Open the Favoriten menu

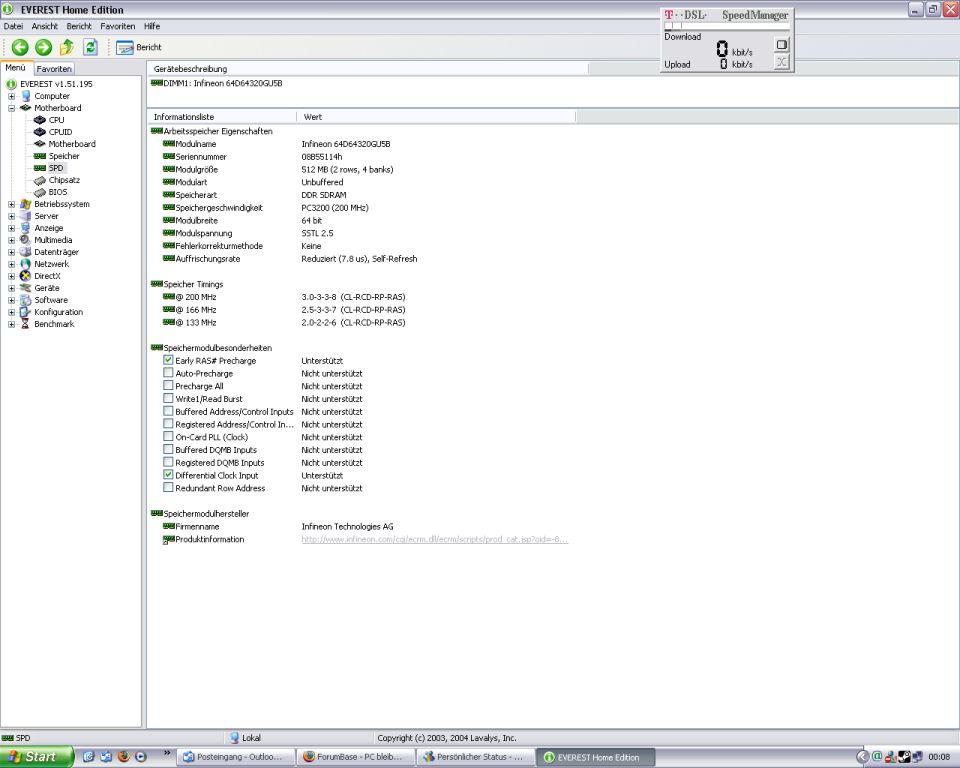118,26
